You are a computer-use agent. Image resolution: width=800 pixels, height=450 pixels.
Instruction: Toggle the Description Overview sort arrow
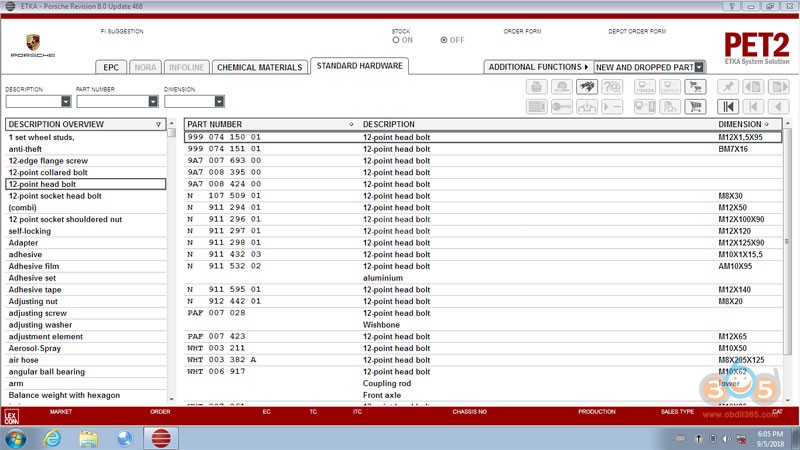coord(158,124)
